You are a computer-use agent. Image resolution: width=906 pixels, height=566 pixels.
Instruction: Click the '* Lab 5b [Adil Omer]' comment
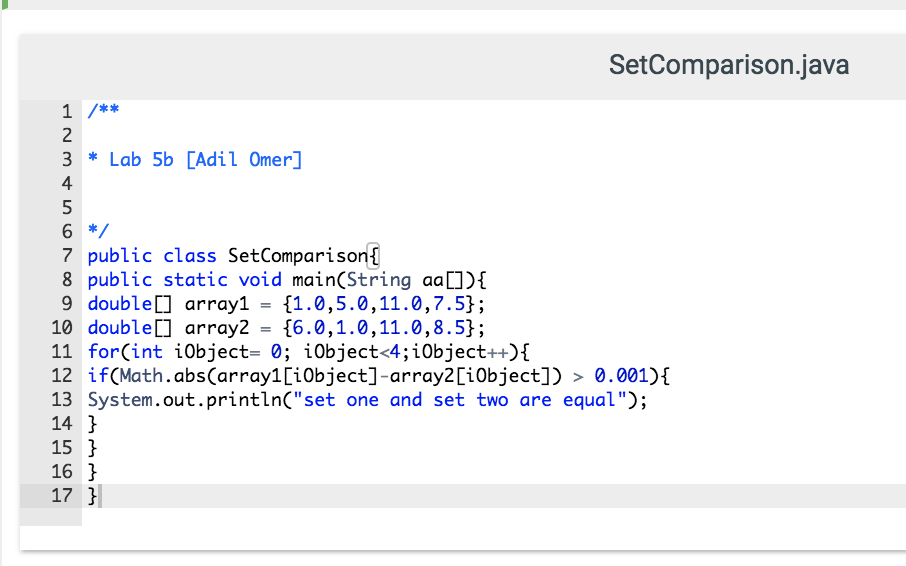click(x=195, y=159)
